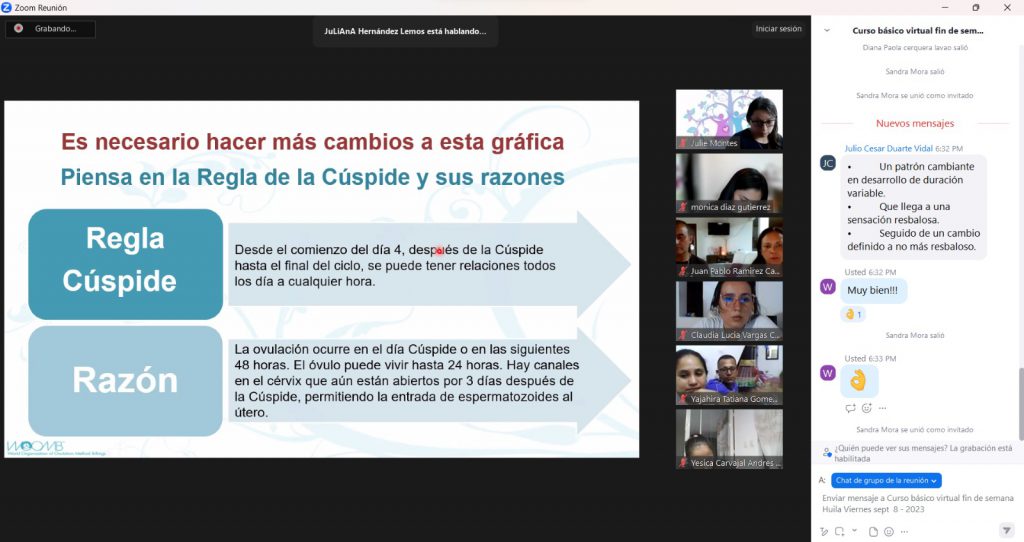Click the Zoom logo in title bar
The width and height of the screenshot is (1024, 542).
point(7,7)
